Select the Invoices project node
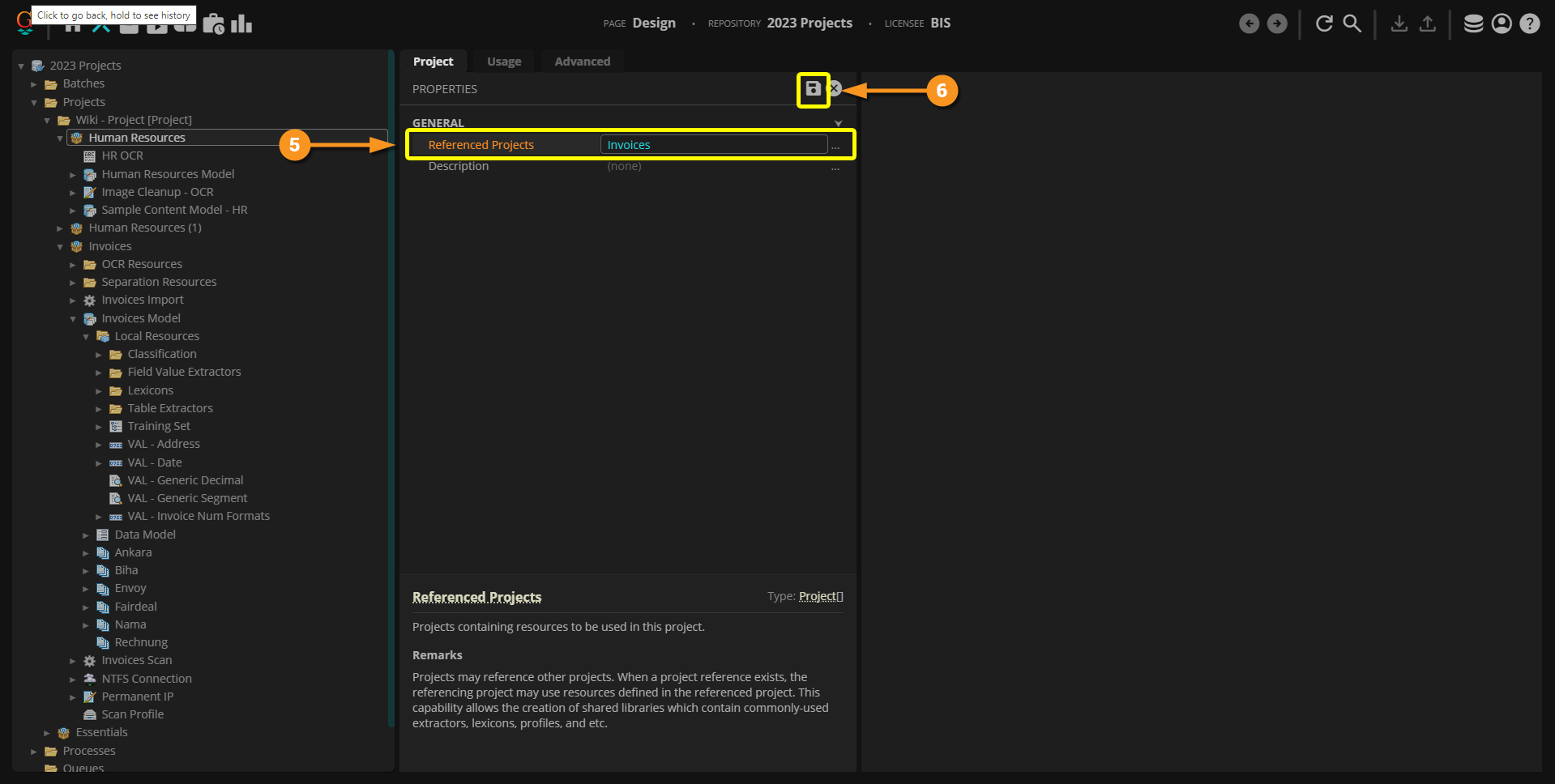1555x784 pixels. (x=109, y=246)
